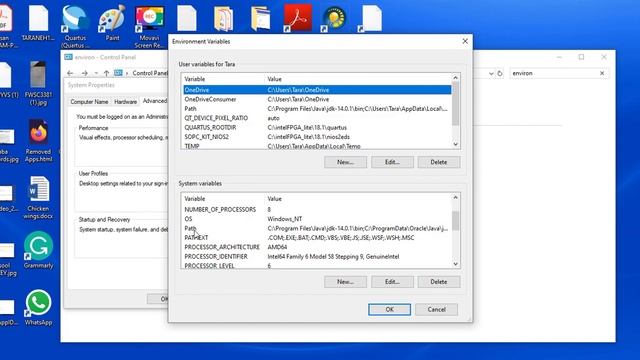Switch to the Computer Name tab

point(89,102)
